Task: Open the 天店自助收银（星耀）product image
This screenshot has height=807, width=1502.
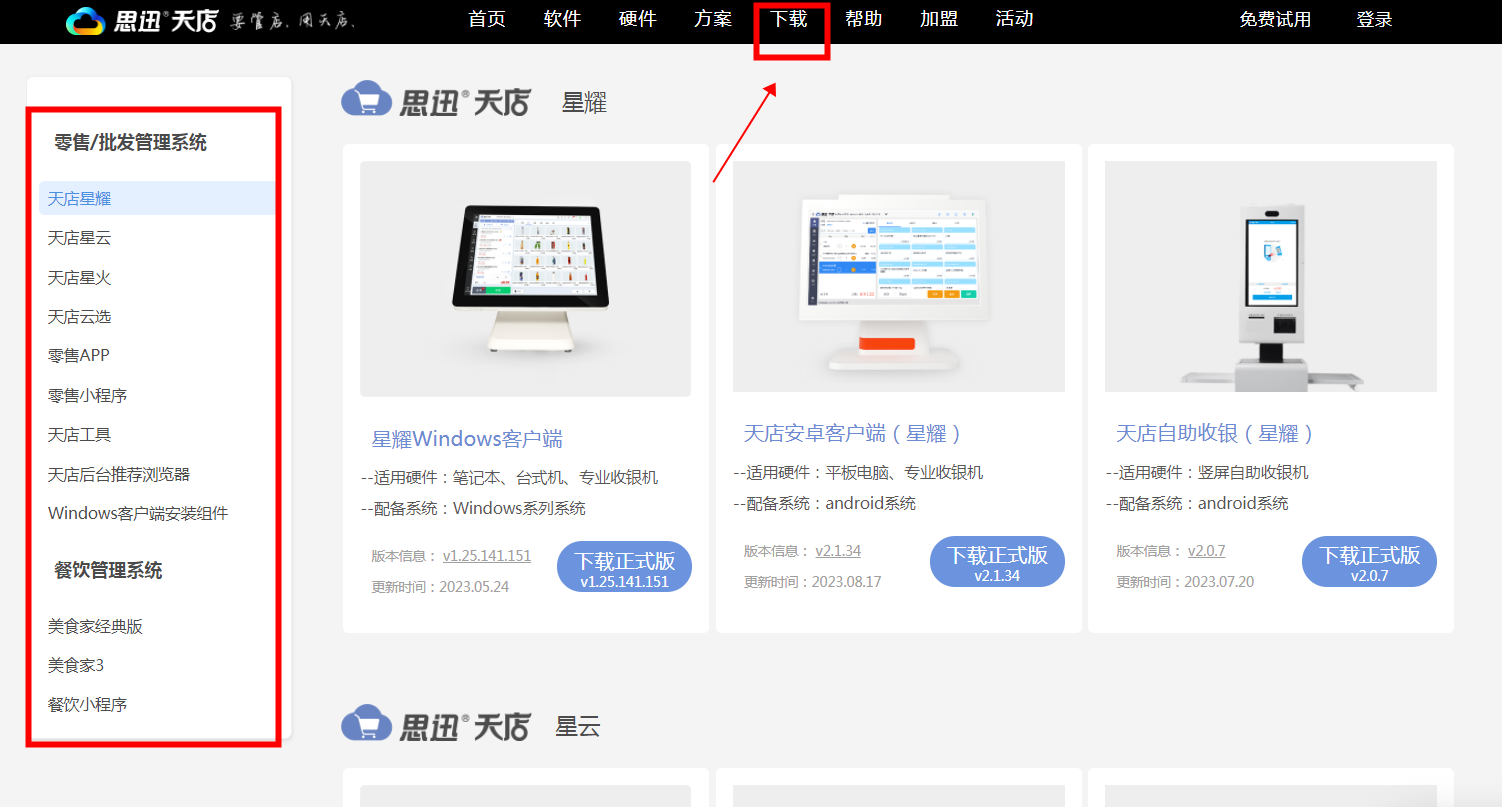Action: (1270, 276)
